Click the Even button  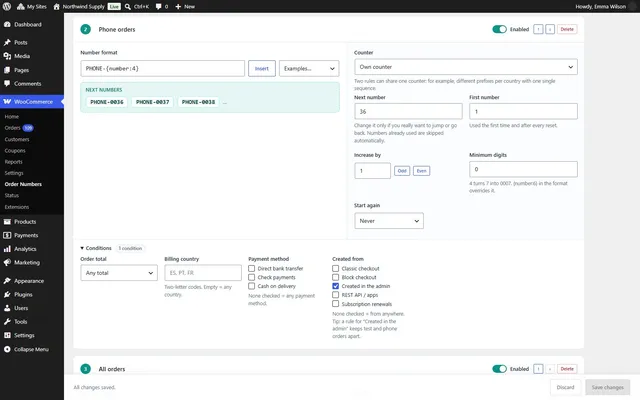[x=421, y=171]
